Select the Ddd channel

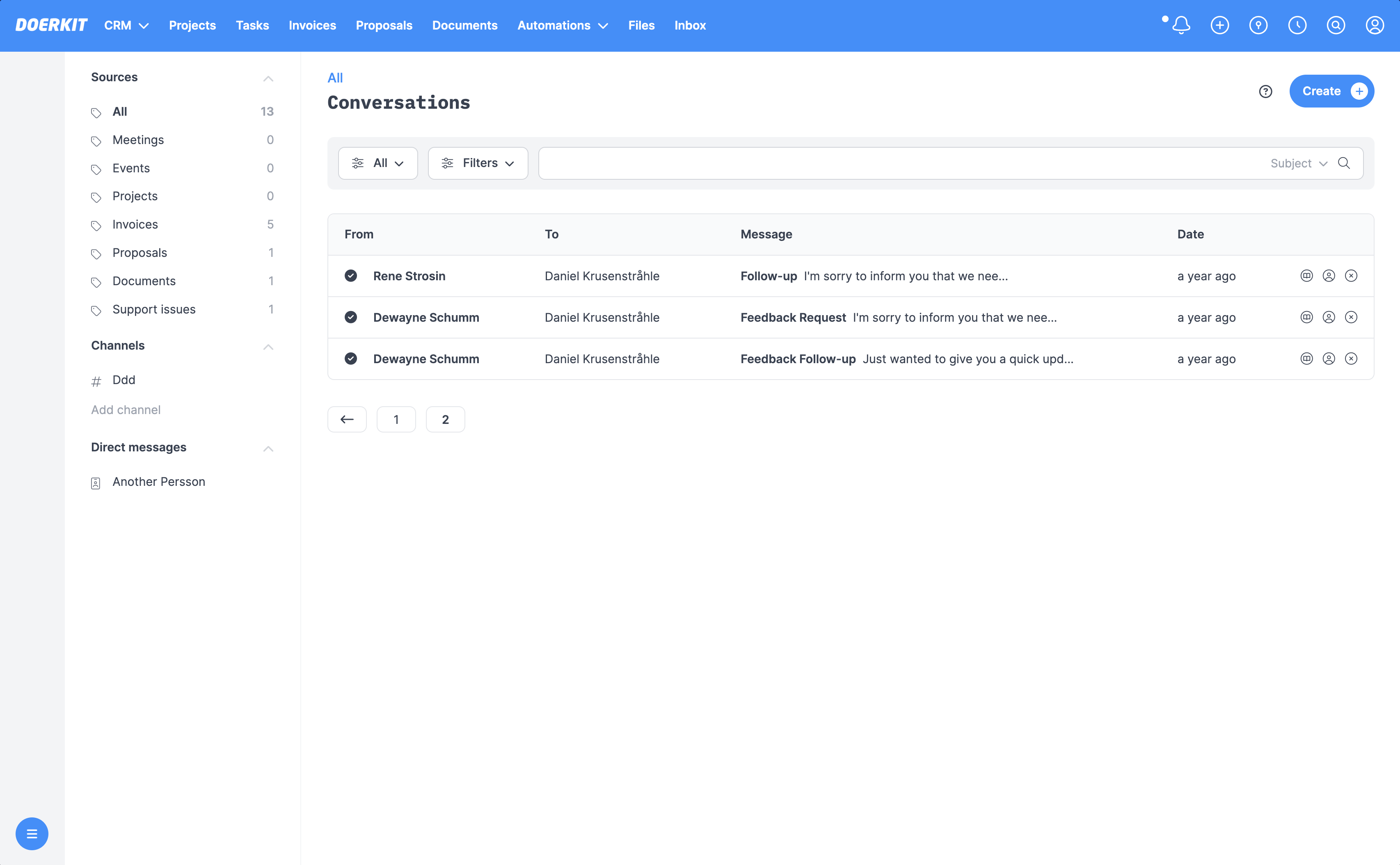pos(123,380)
